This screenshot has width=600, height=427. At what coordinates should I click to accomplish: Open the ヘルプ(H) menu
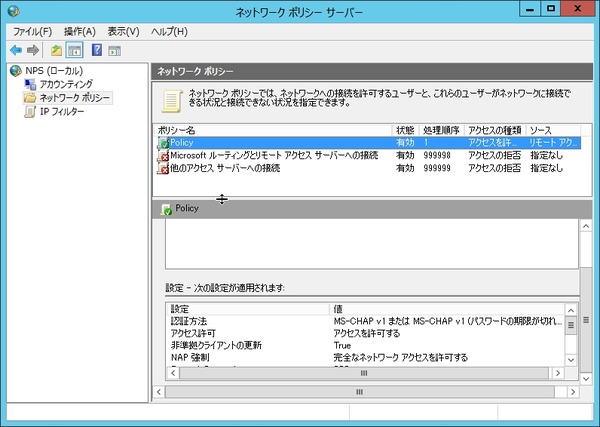(x=169, y=32)
